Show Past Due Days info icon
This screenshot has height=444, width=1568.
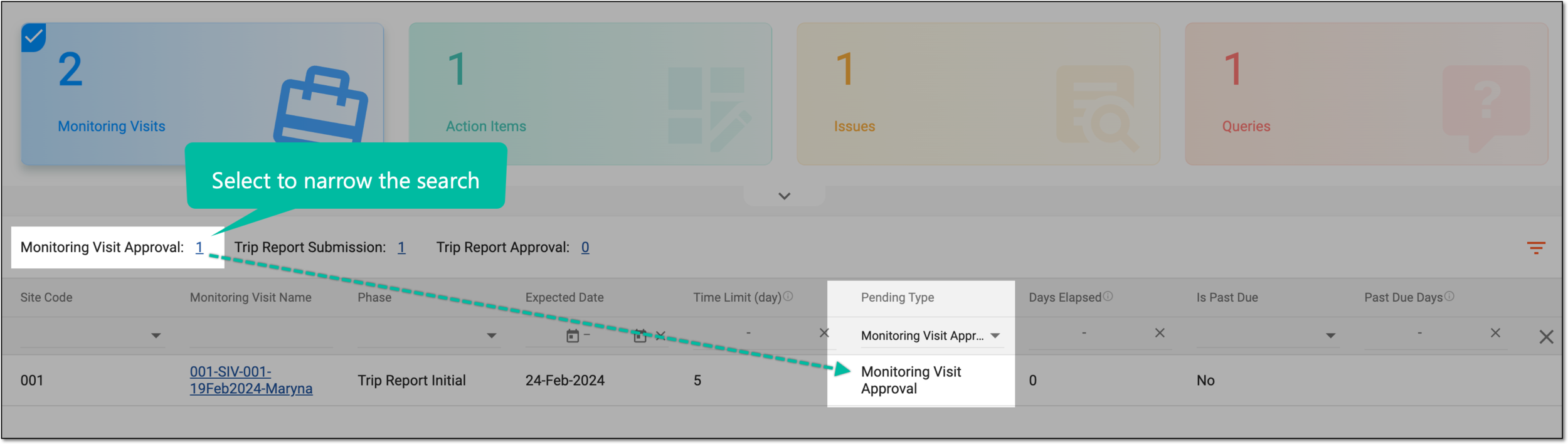(1449, 296)
